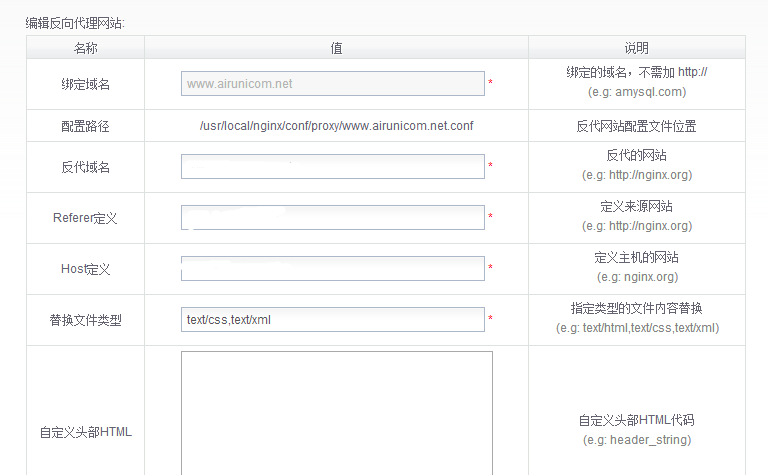Focus the 自定义头部HTML textarea
This screenshot has width=768, height=475.
click(x=336, y=412)
